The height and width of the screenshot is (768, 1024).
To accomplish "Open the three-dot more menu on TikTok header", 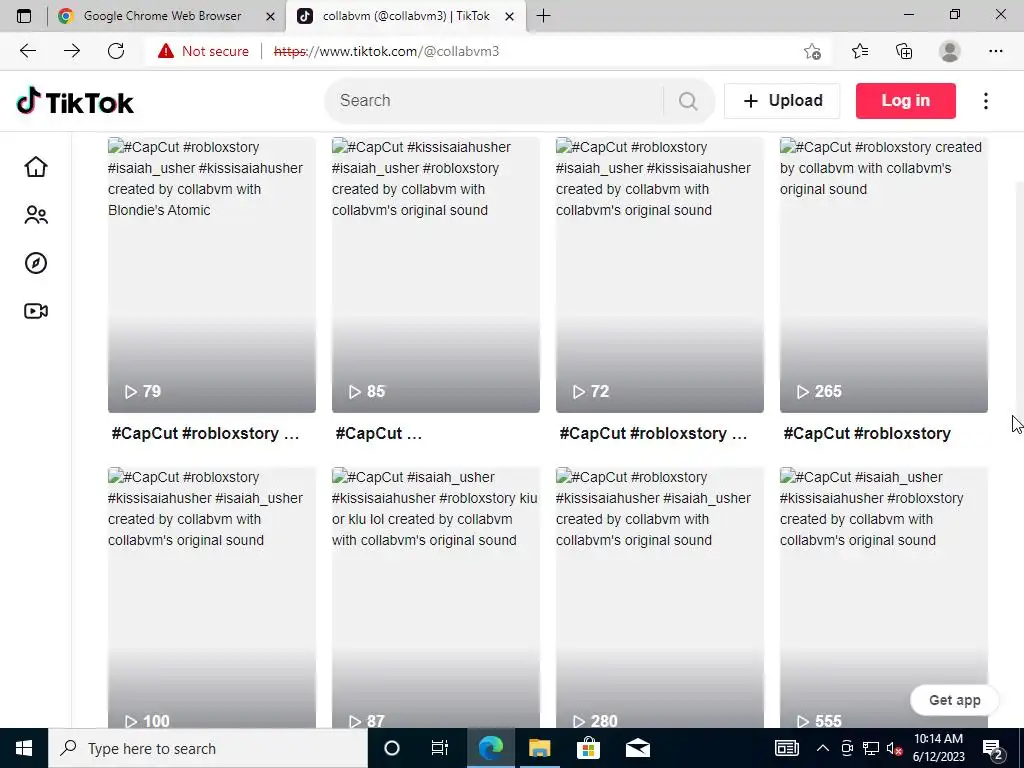I will click(x=985, y=101).
